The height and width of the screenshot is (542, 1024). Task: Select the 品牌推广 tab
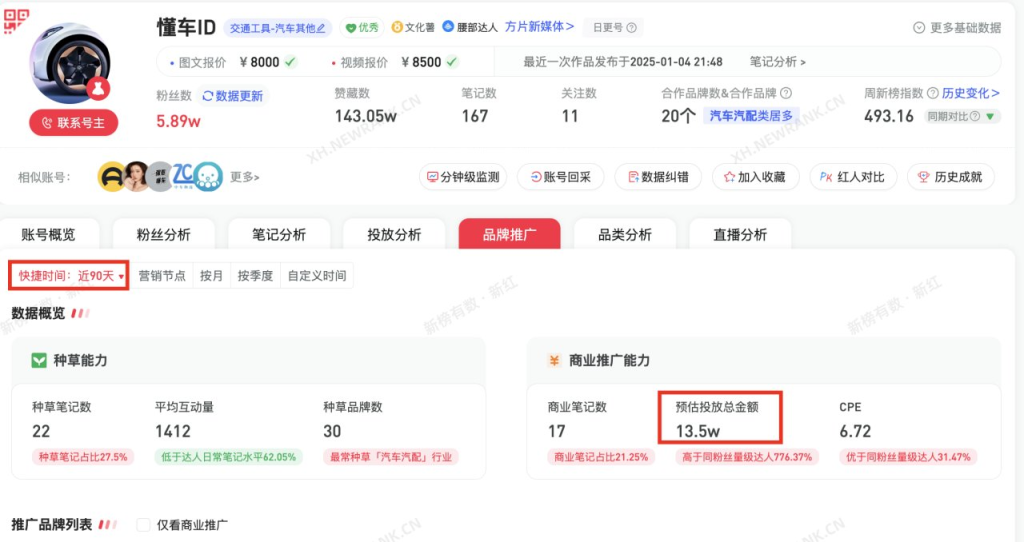pyautogui.click(x=509, y=234)
